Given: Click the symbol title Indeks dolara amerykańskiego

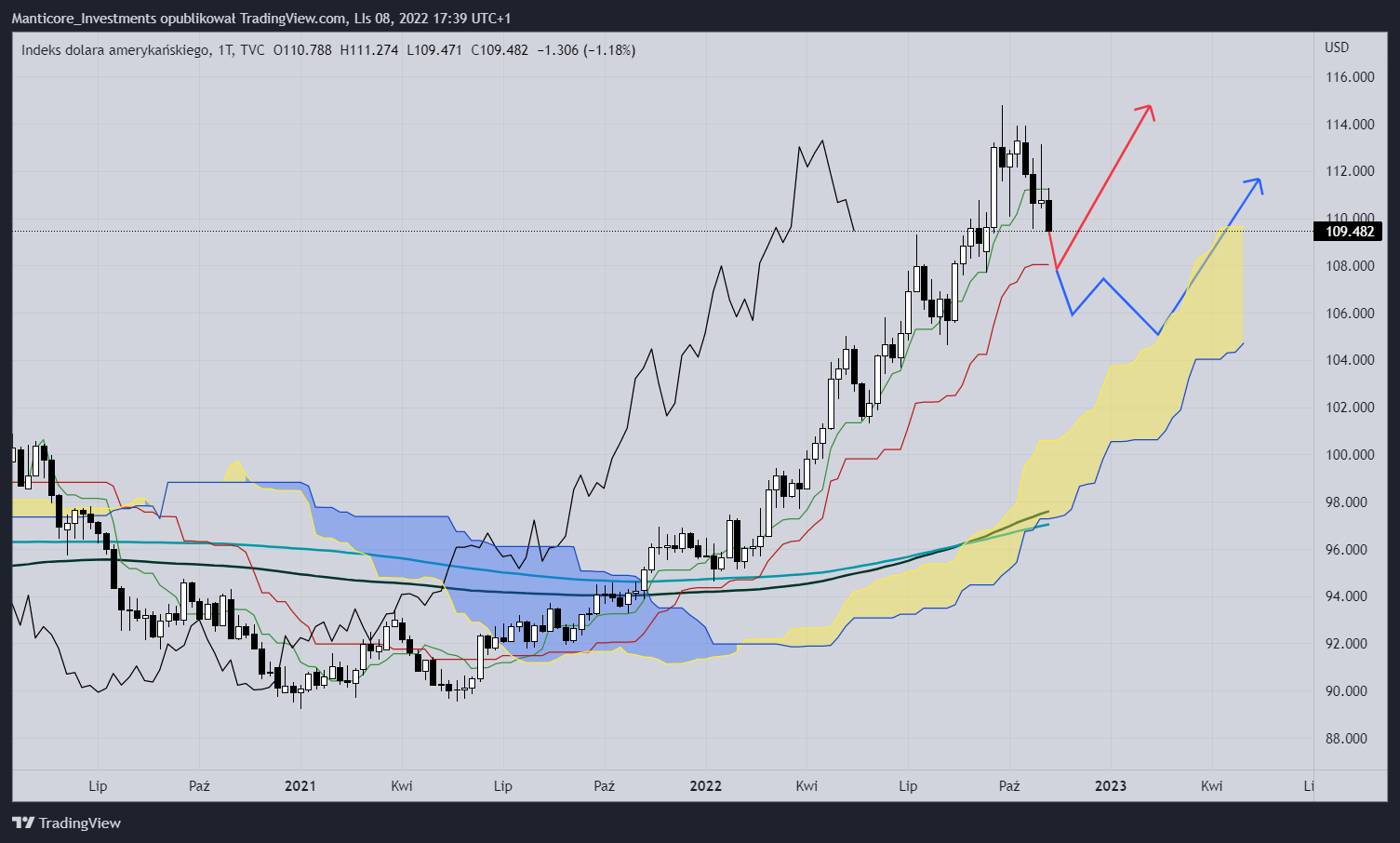Looking at the screenshot, I should 114,50.
